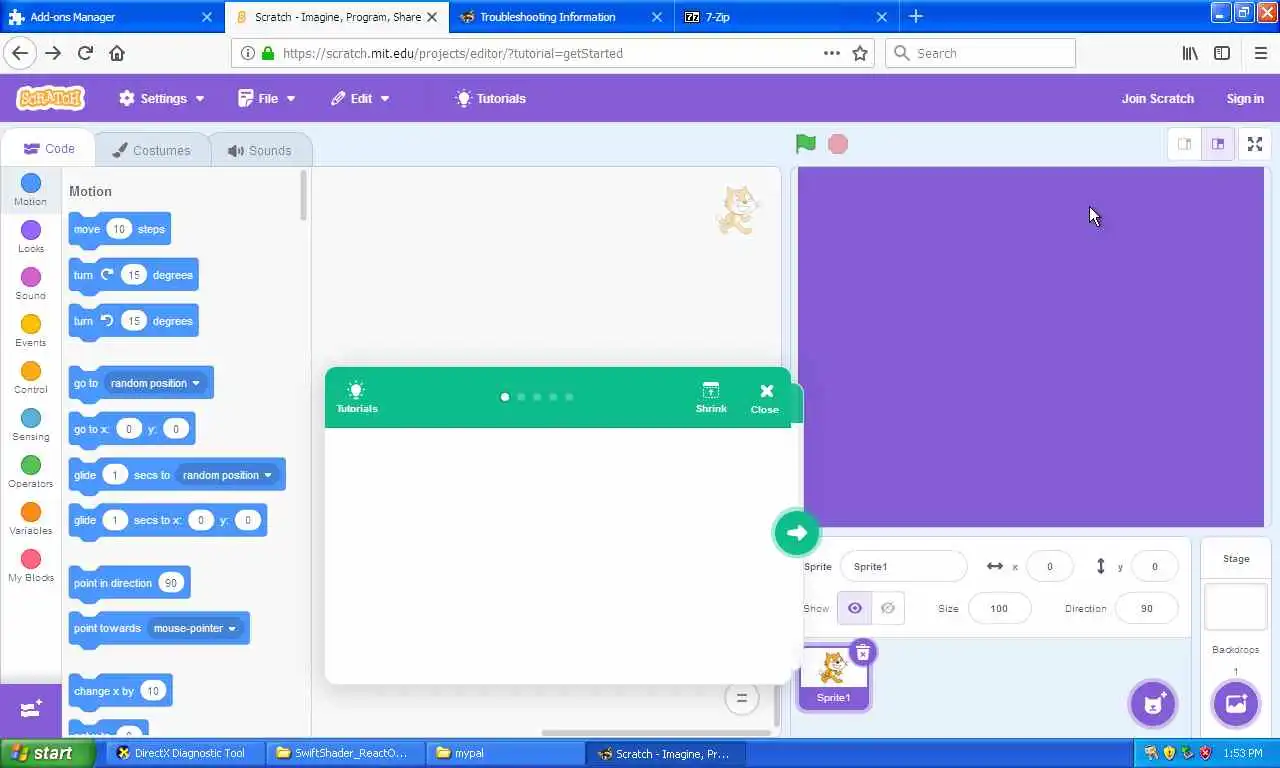
Task: Click the Scratch logo
Action: click(x=50, y=98)
